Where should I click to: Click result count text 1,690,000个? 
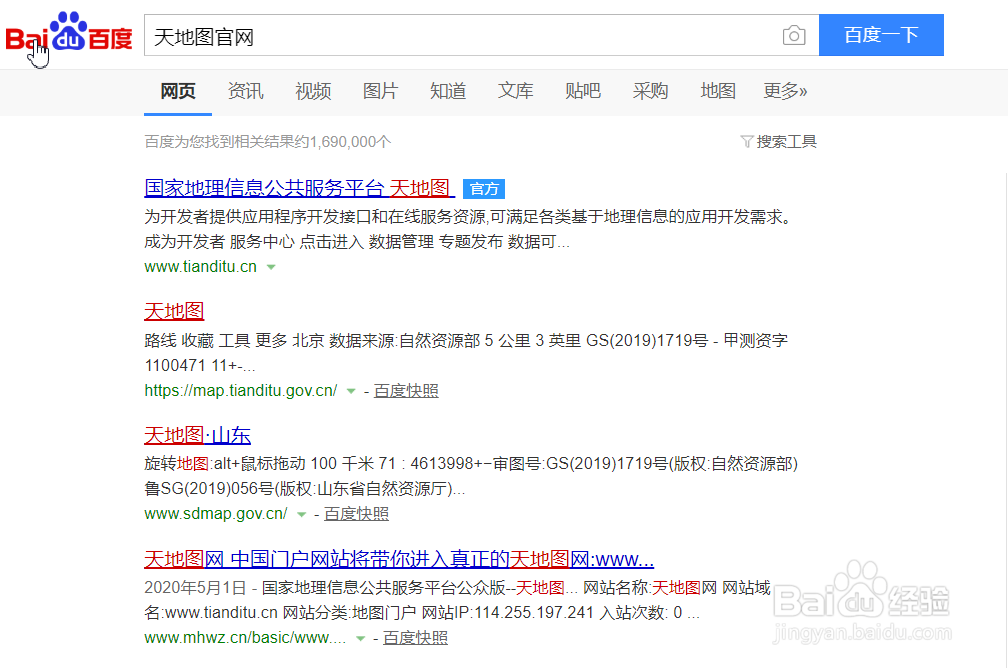coord(350,142)
